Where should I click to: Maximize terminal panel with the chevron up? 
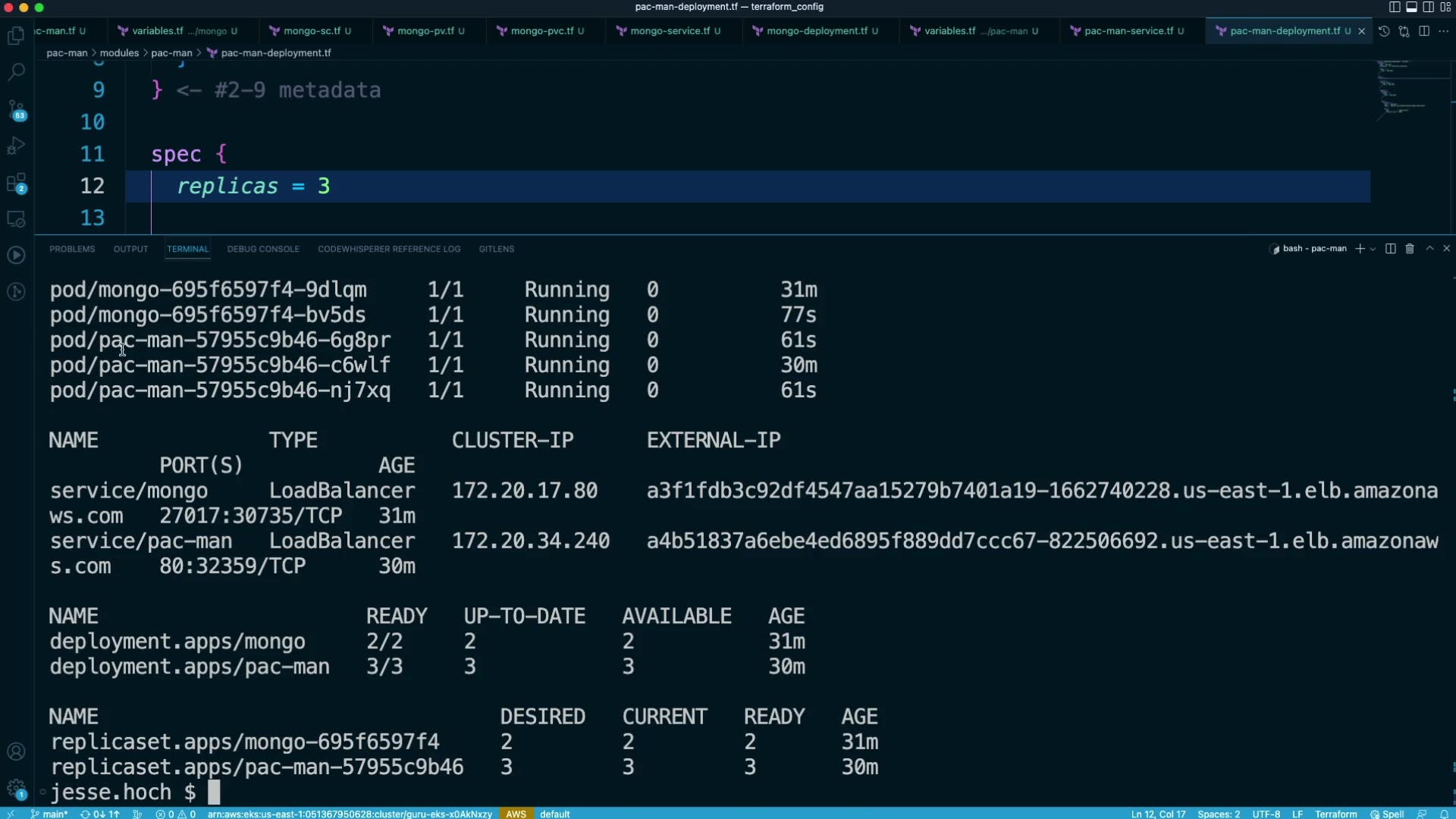[1429, 249]
